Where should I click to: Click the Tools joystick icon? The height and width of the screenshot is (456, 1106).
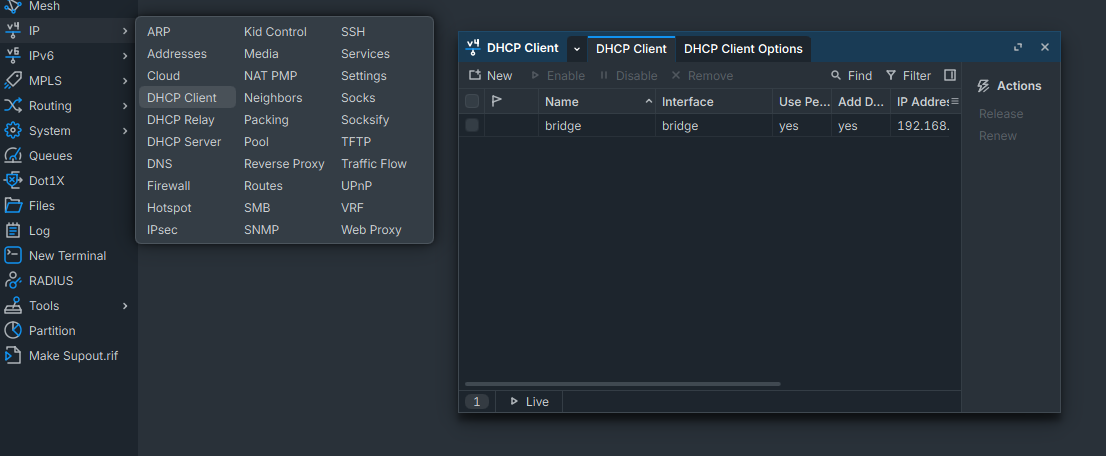point(13,306)
